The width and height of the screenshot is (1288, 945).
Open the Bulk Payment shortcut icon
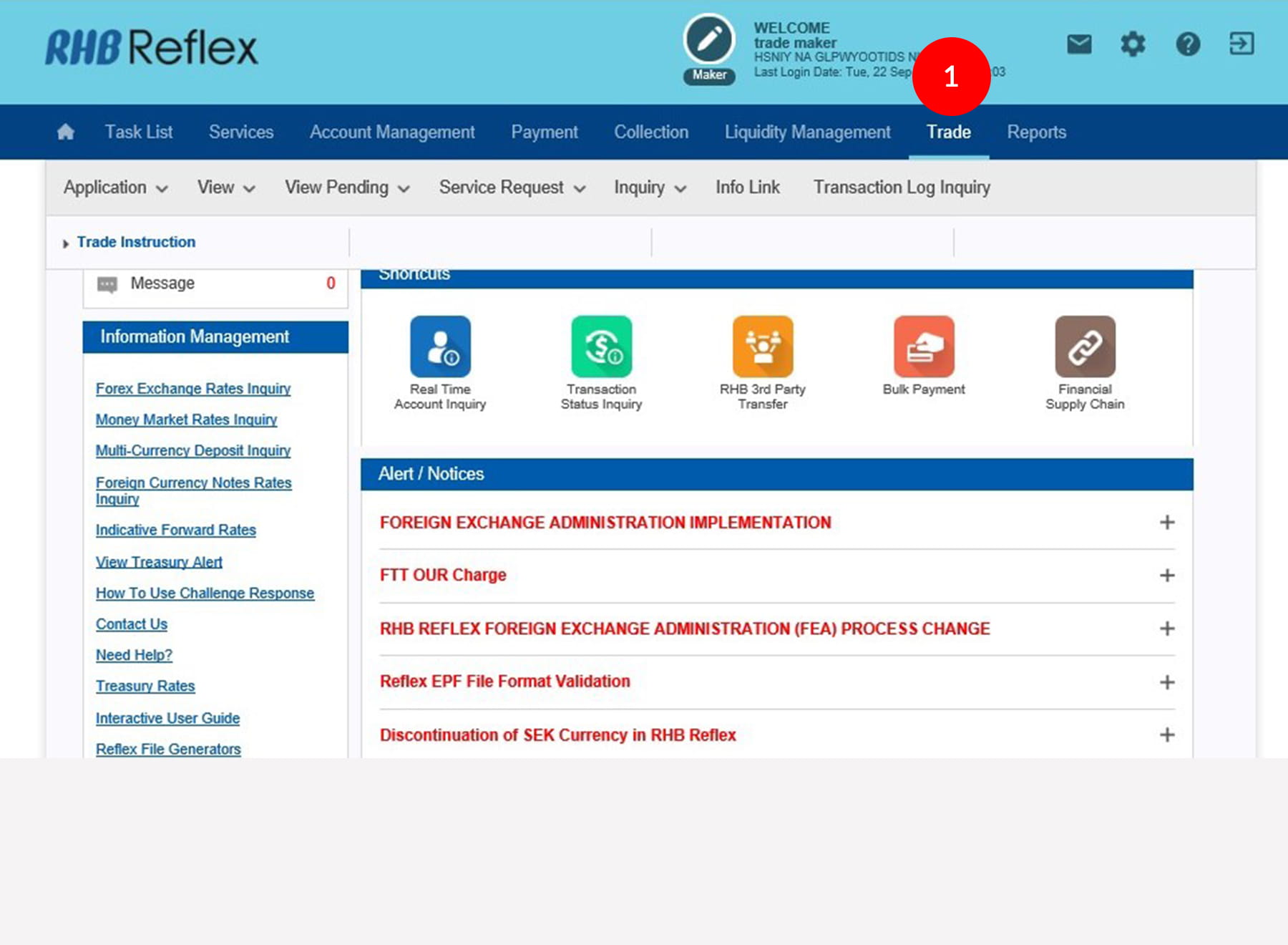[924, 347]
